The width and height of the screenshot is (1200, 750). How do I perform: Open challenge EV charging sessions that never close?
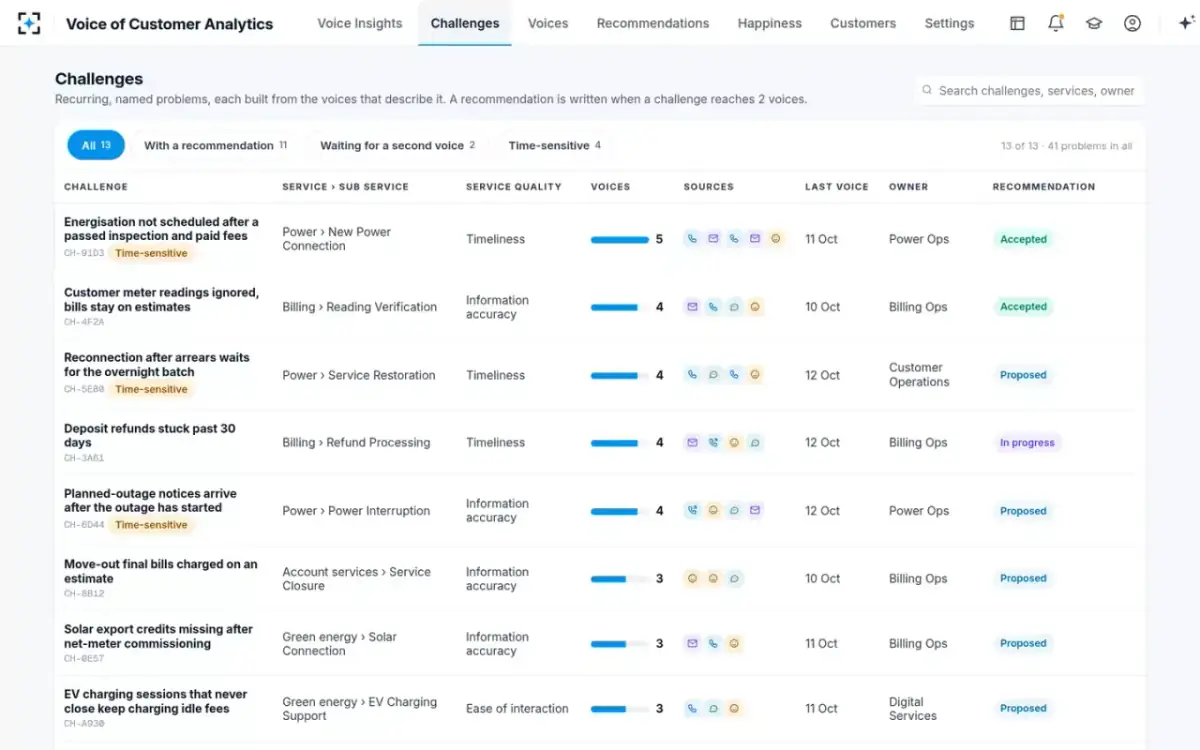(155, 701)
